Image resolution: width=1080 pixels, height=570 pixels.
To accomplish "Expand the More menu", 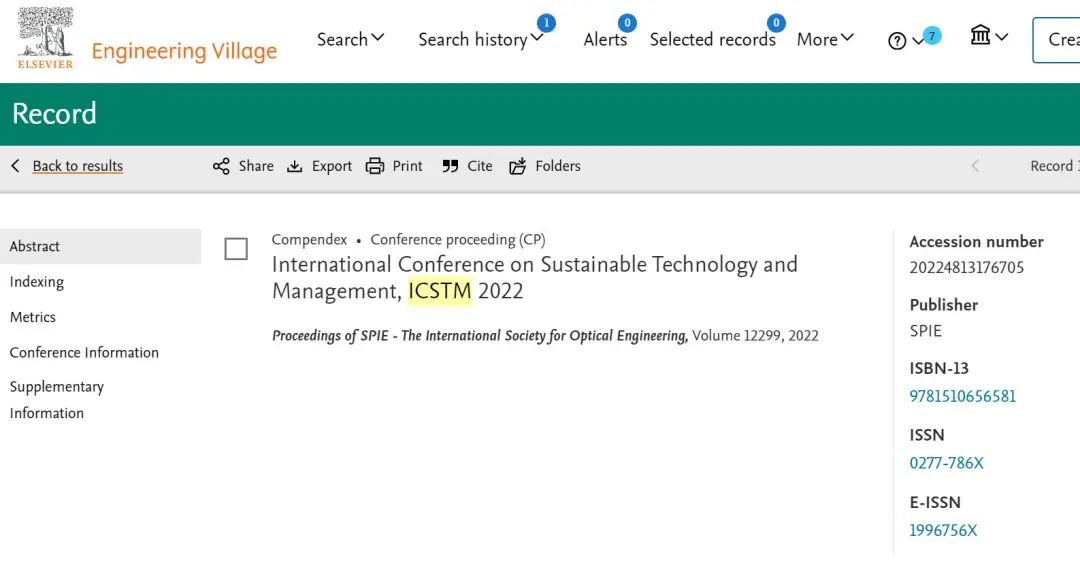I will 824,39.
